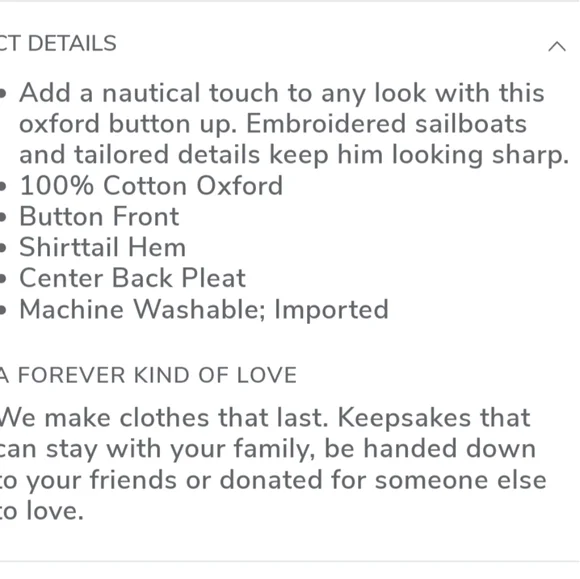Click the bullet dot before '100% Cotton Oxford'
This screenshot has width=580, height=579.
tap(3, 186)
